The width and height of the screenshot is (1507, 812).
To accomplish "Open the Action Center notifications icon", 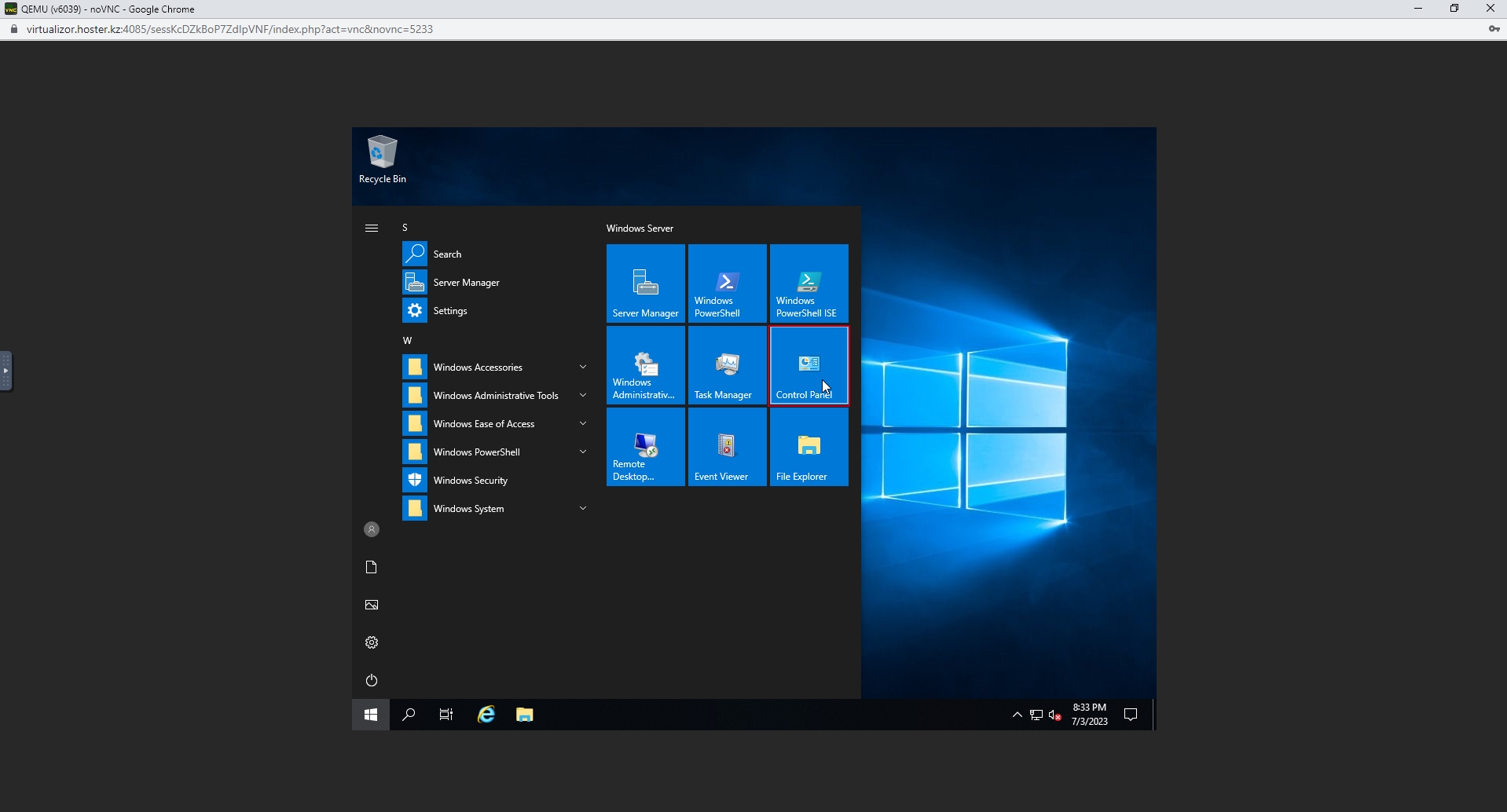I will coord(1131,715).
